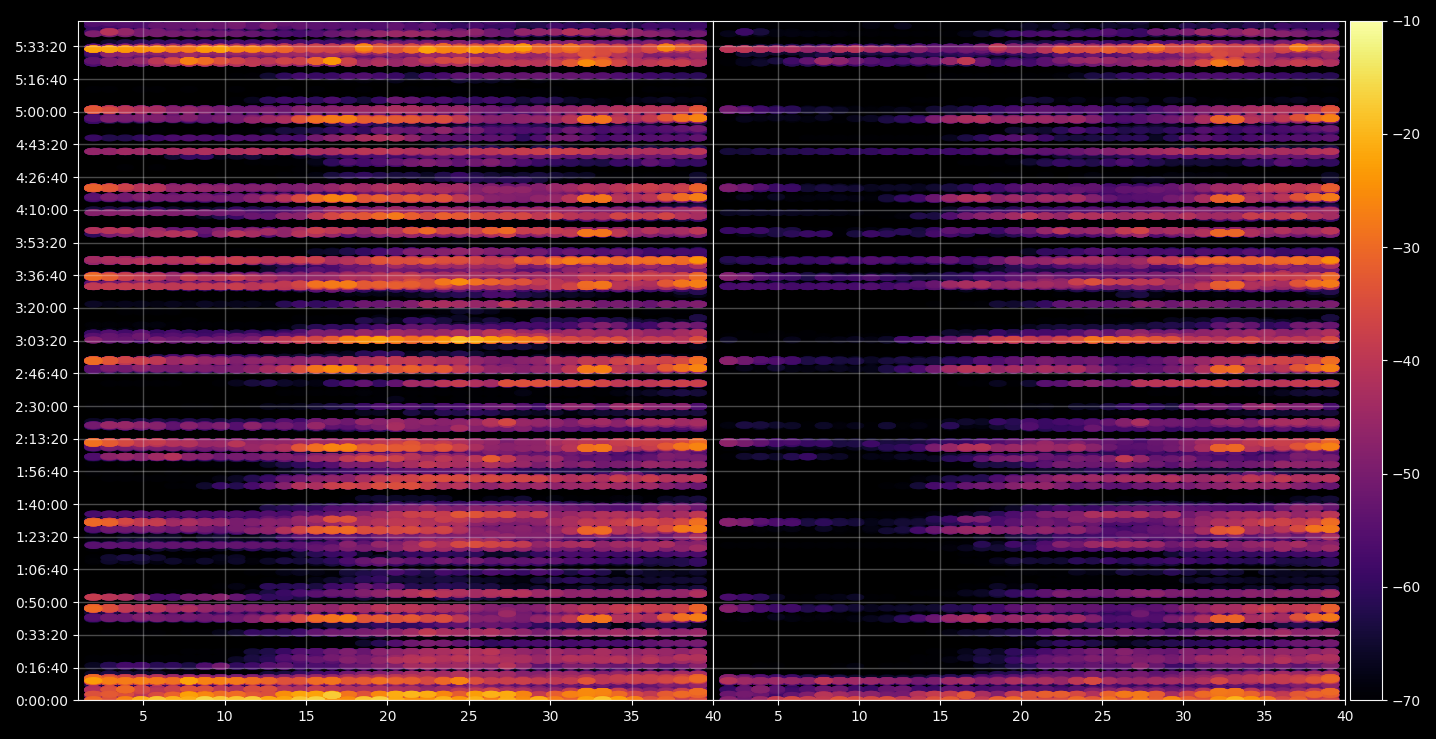Click the −60 colorbar tick label
The image size is (1436, 739).
coord(1406,587)
